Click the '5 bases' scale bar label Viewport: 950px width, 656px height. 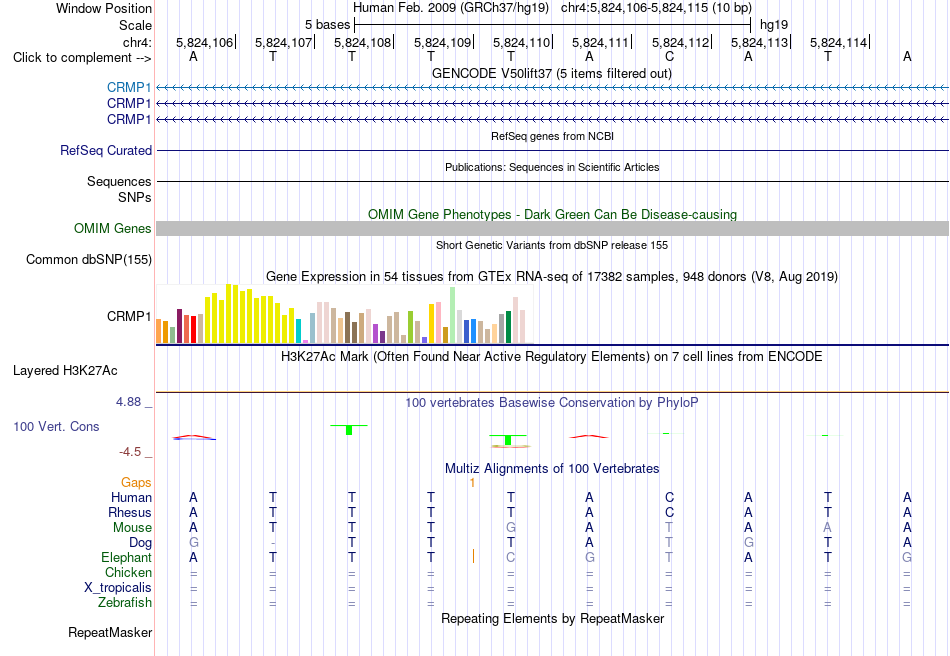coord(327,25)
